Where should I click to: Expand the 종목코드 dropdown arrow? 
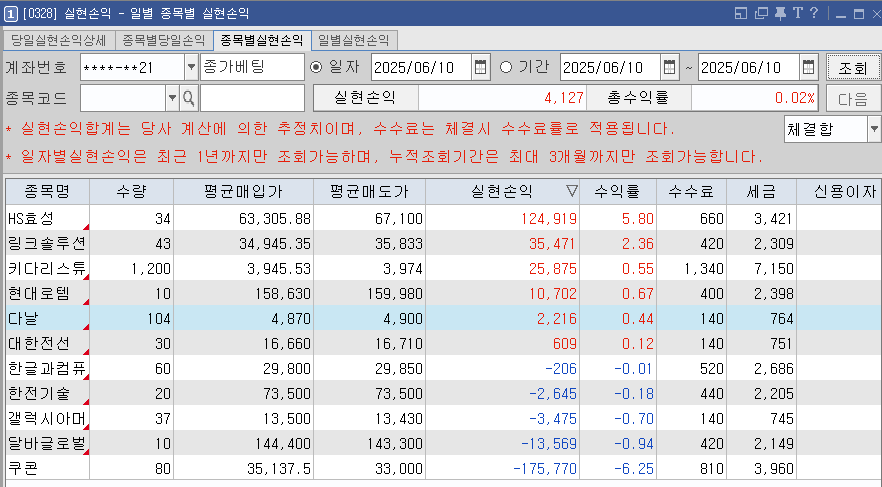click(172, 98)
